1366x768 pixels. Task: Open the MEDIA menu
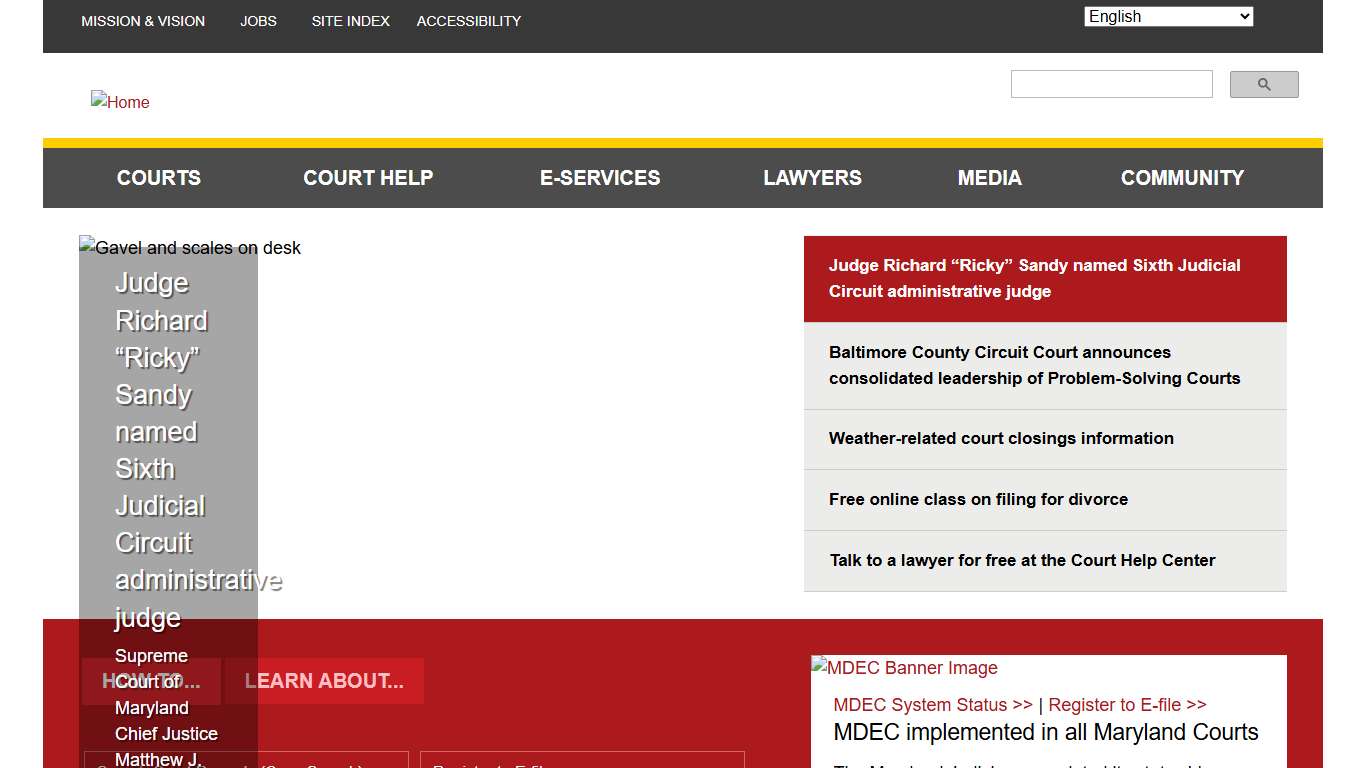tap(989, 177)
